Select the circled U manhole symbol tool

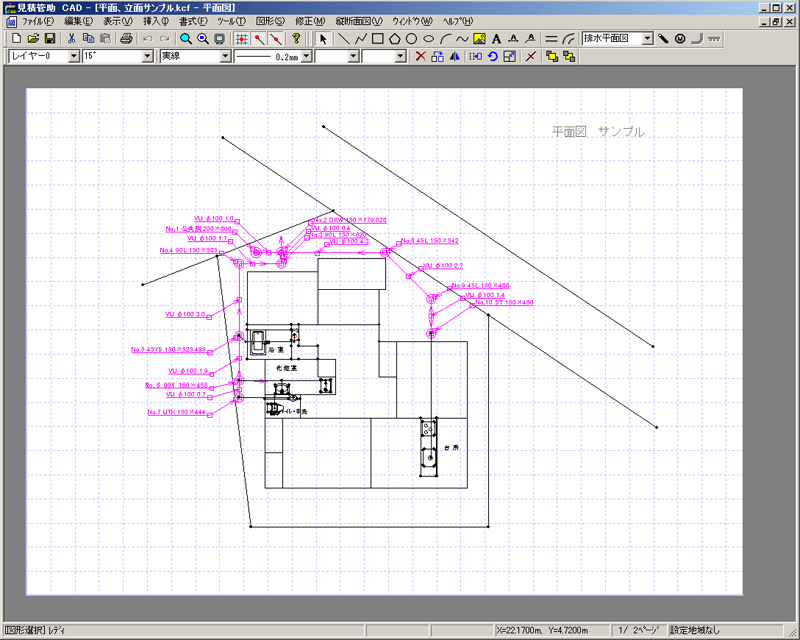tap(680, 39)
